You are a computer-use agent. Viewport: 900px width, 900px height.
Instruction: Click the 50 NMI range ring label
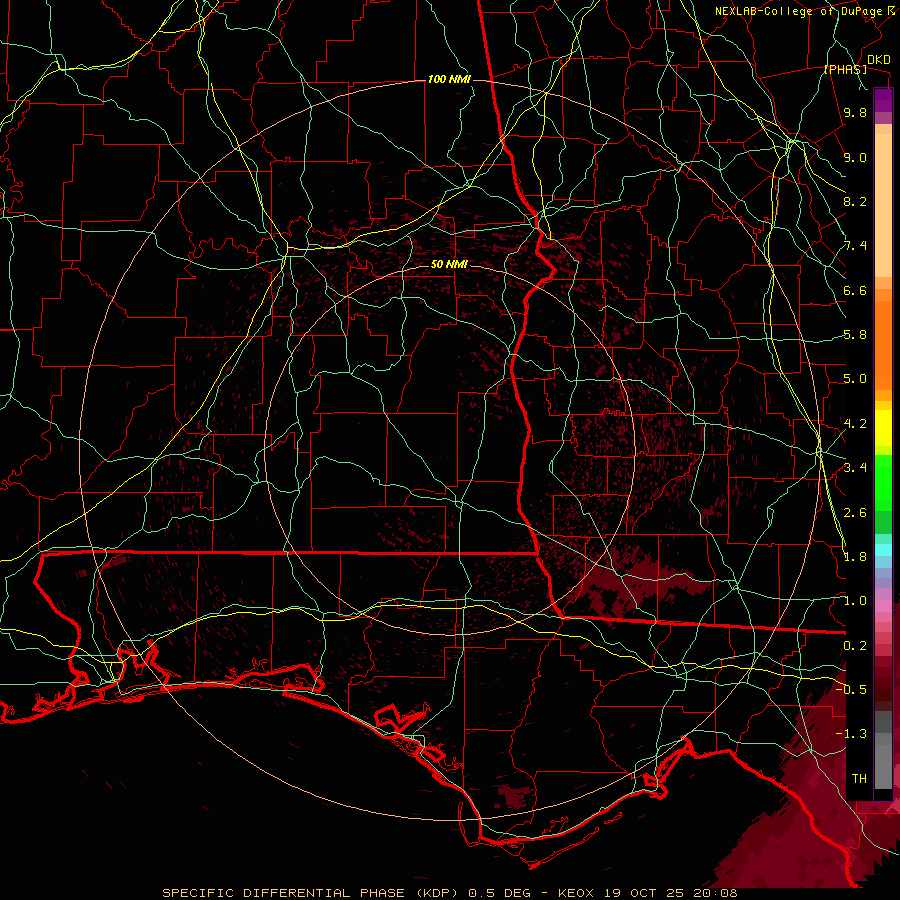[449, 265]
